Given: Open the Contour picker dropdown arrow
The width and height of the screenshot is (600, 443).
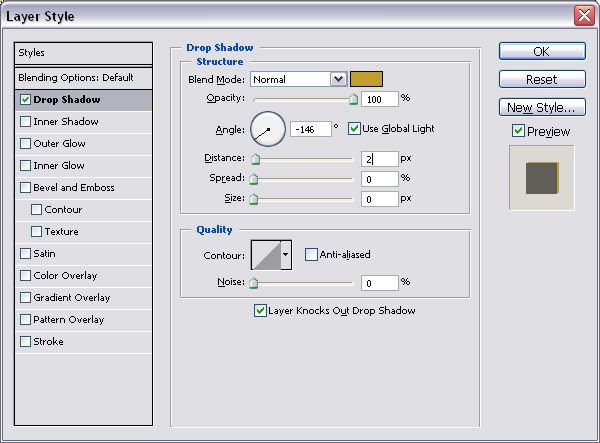Looking at the screenshot, I should (285, 255).
